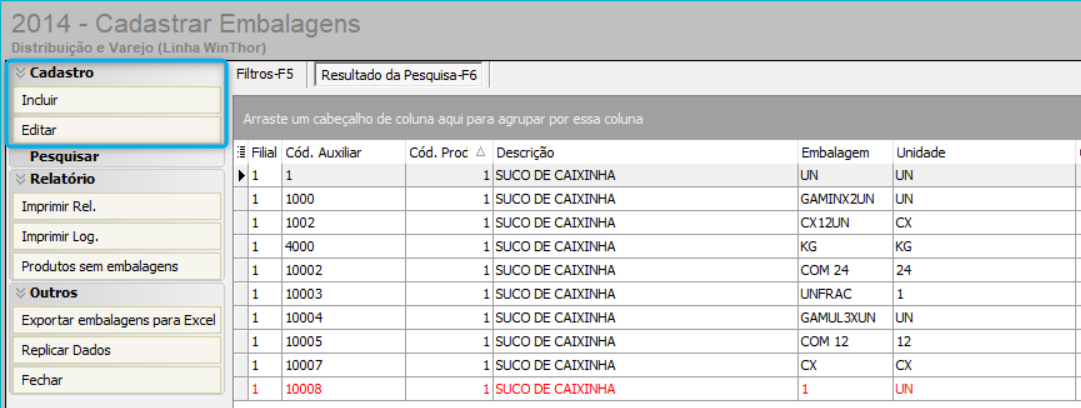The height and width of the screenshot is (408, 1081).
Task: Click the grid column chooser icon
Action: pyautogui.click(x=241, y=153)
